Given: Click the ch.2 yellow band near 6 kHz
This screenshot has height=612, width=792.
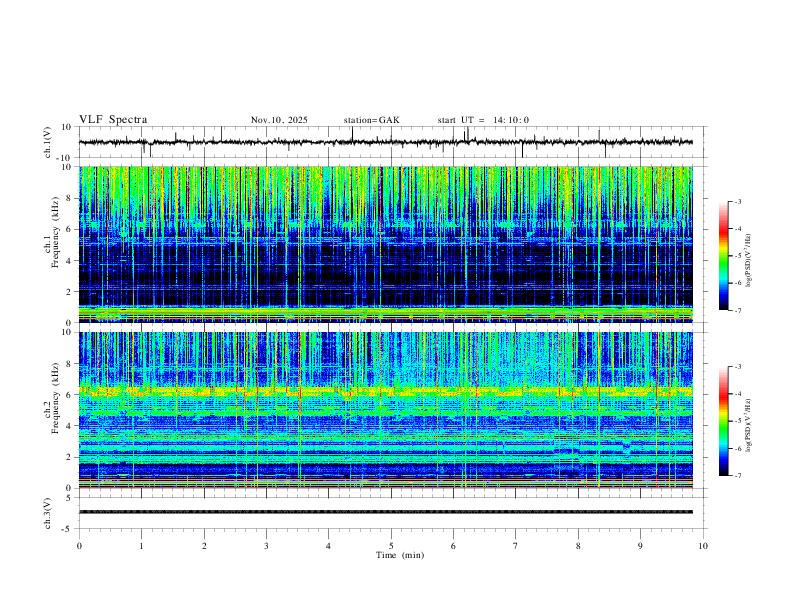Looking at the screenshot, I should 386,391.
